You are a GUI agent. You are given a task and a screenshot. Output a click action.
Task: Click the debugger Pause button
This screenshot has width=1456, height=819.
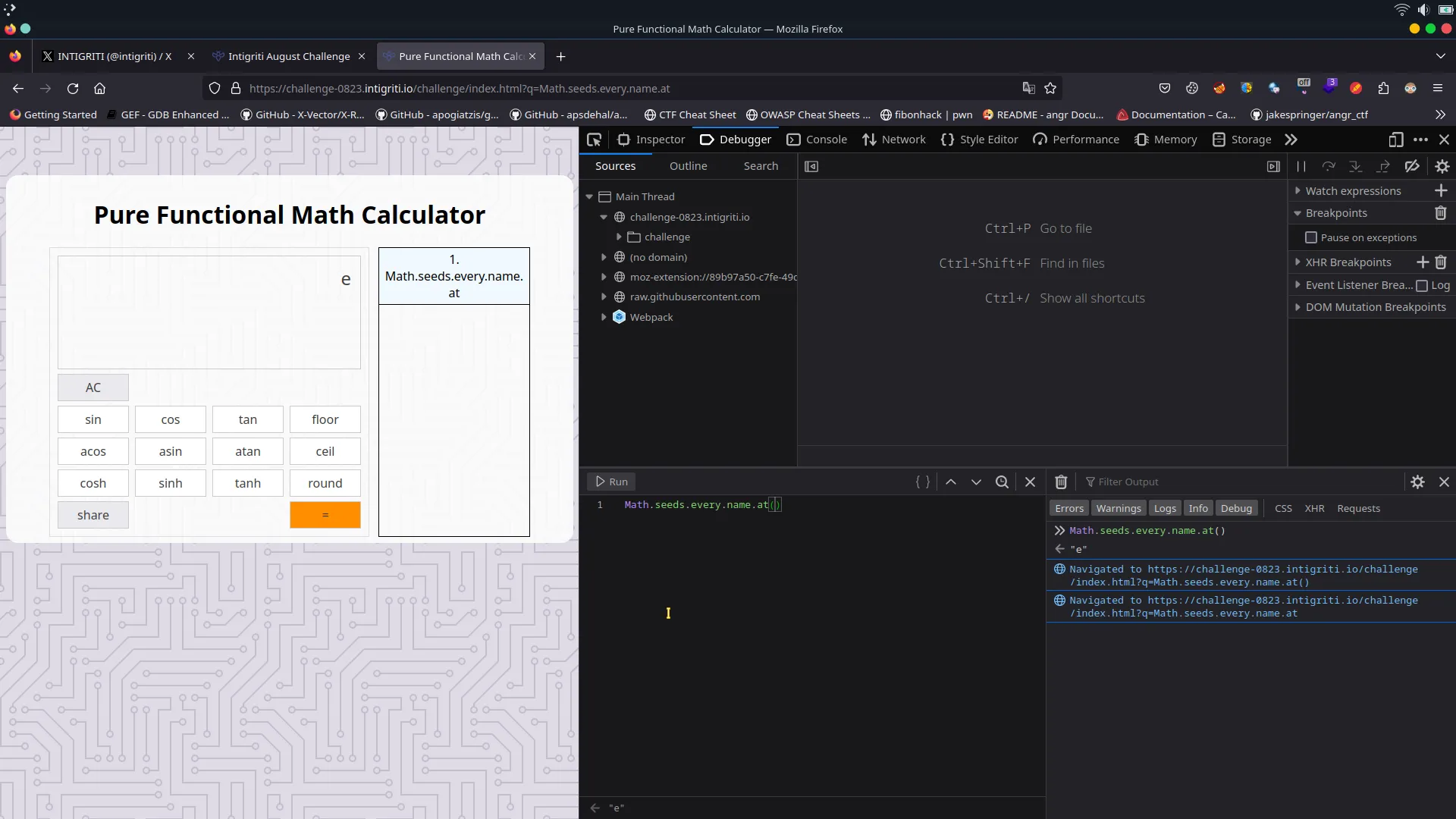pyautogui.click(x=1301, y=166)
